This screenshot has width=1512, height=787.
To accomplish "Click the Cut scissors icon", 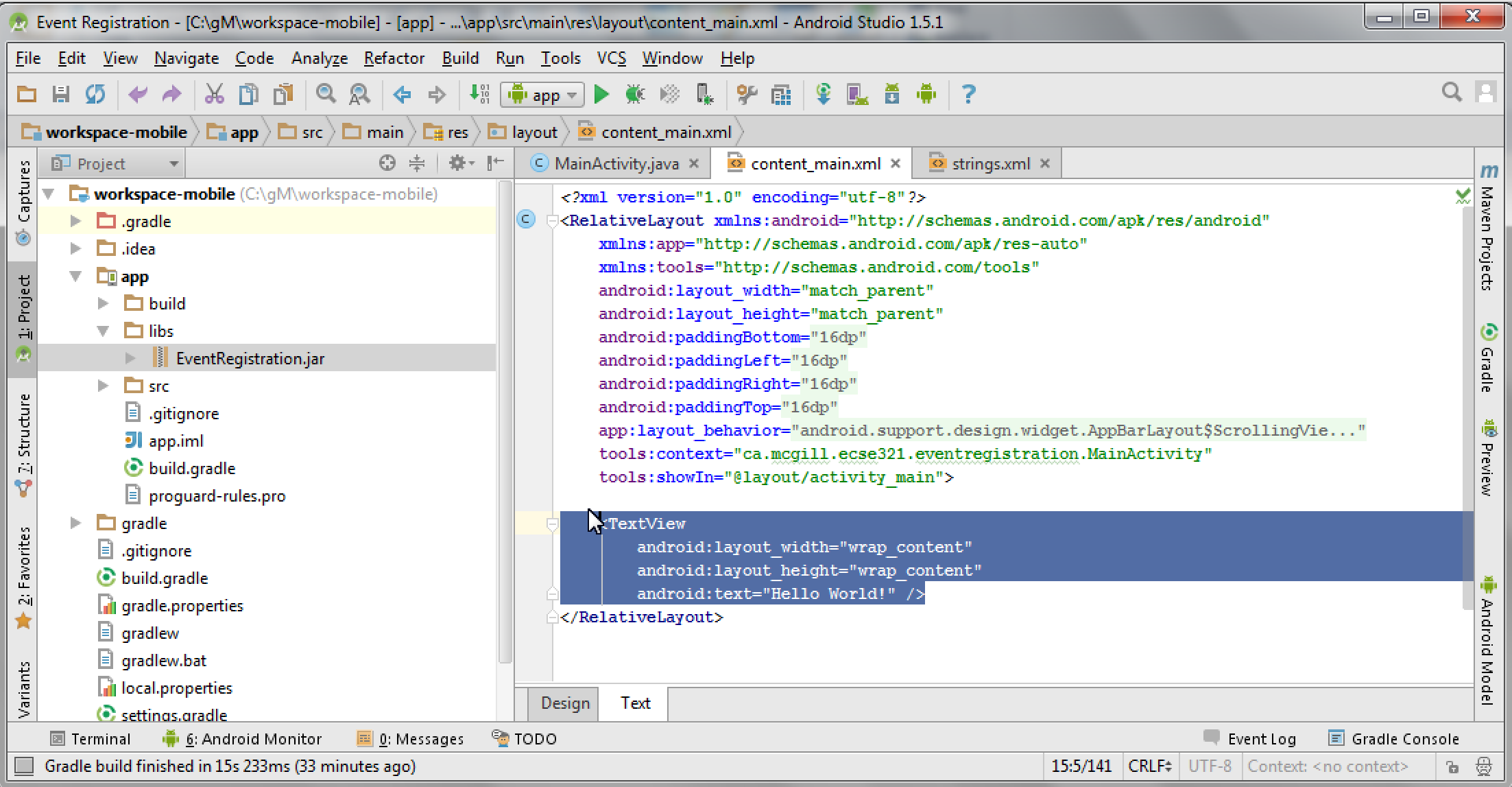I will click(214, 94).
